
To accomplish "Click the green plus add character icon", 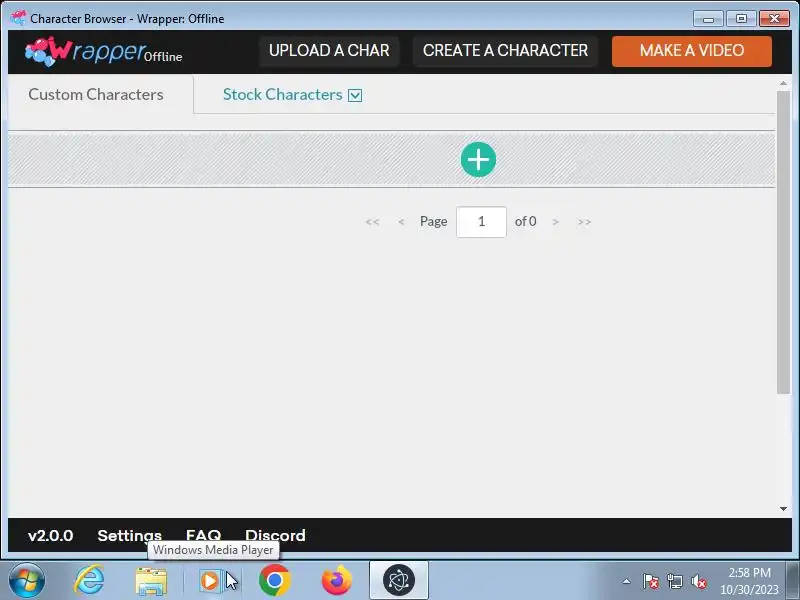I will pyautogui.click(x=478, y=160).
